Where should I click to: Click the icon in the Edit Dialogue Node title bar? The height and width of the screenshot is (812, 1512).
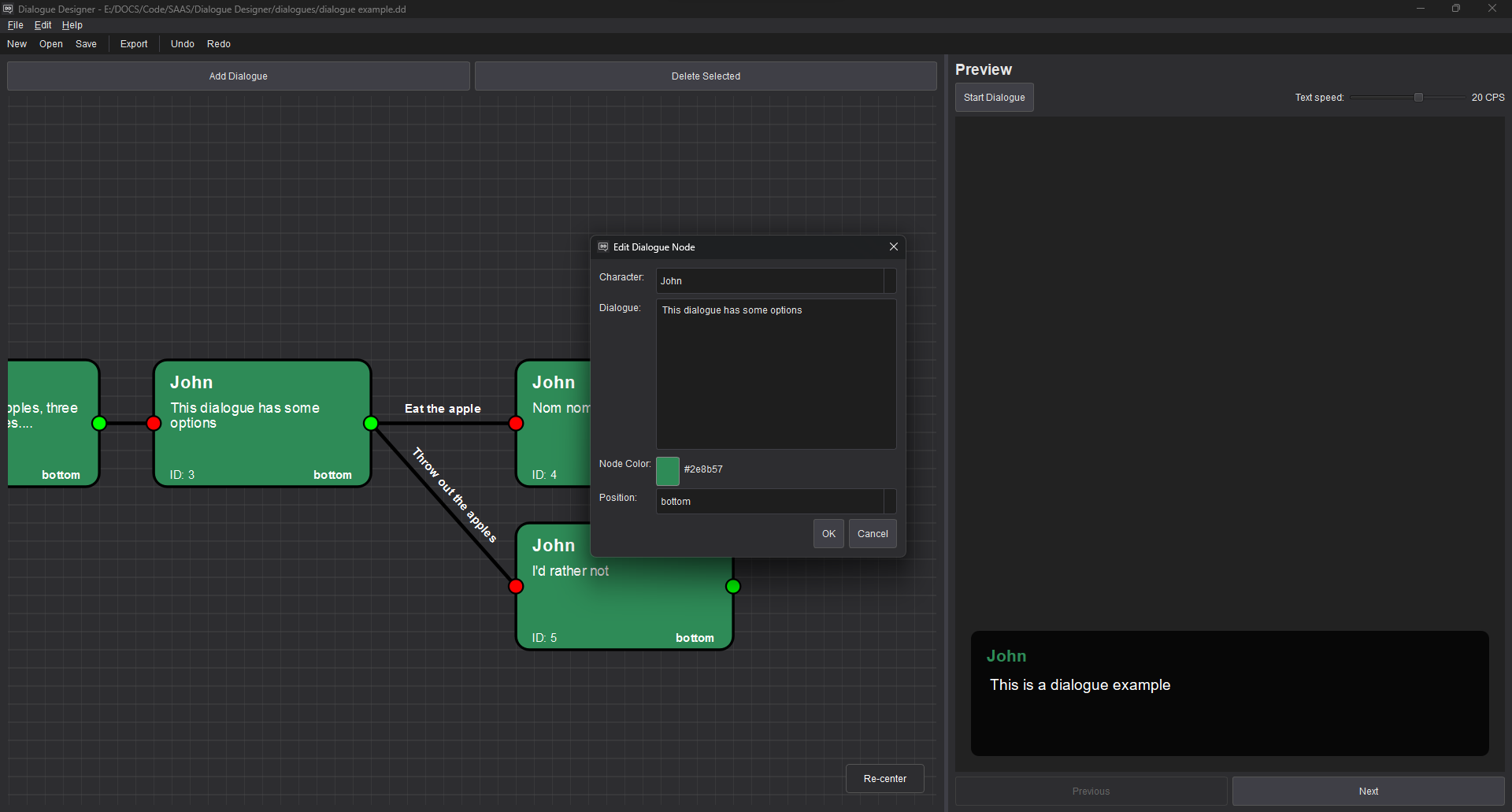(602, 247)
